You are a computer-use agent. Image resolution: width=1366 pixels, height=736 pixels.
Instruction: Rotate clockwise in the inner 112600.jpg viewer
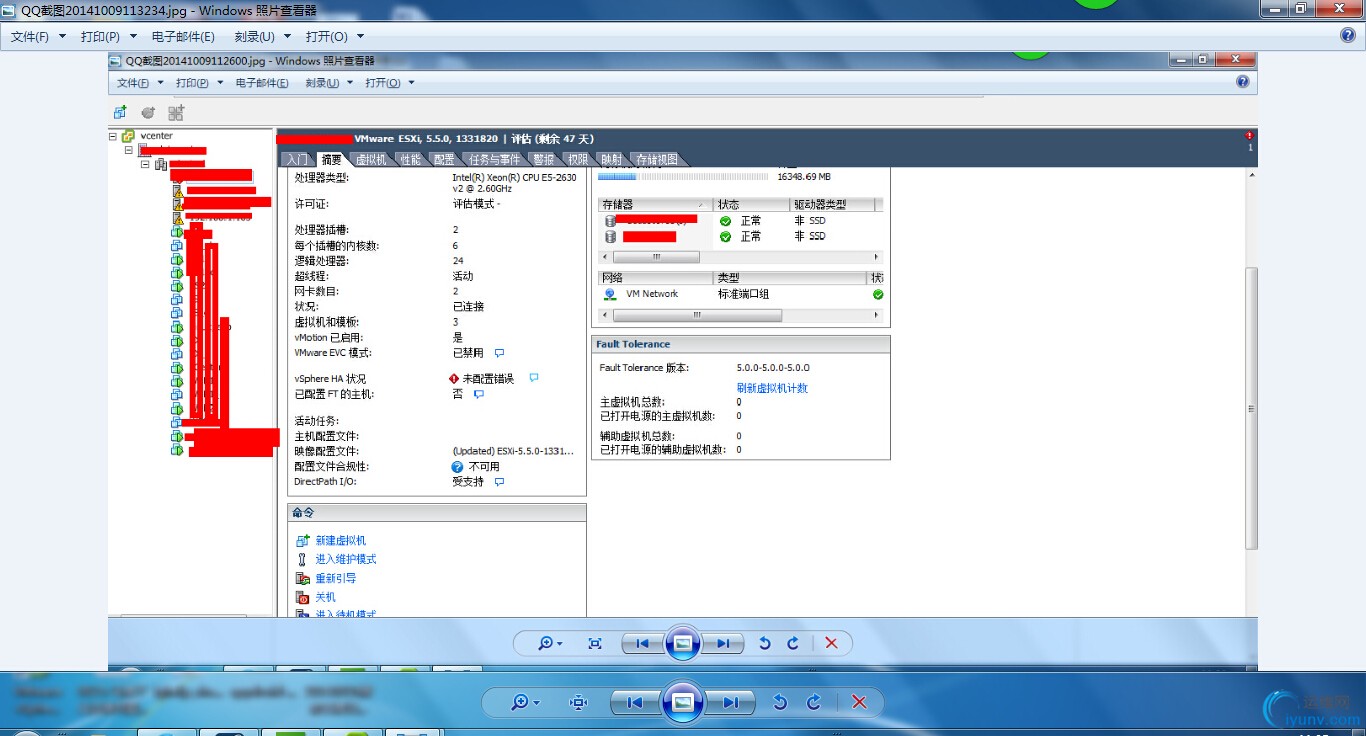click(793, 644)
